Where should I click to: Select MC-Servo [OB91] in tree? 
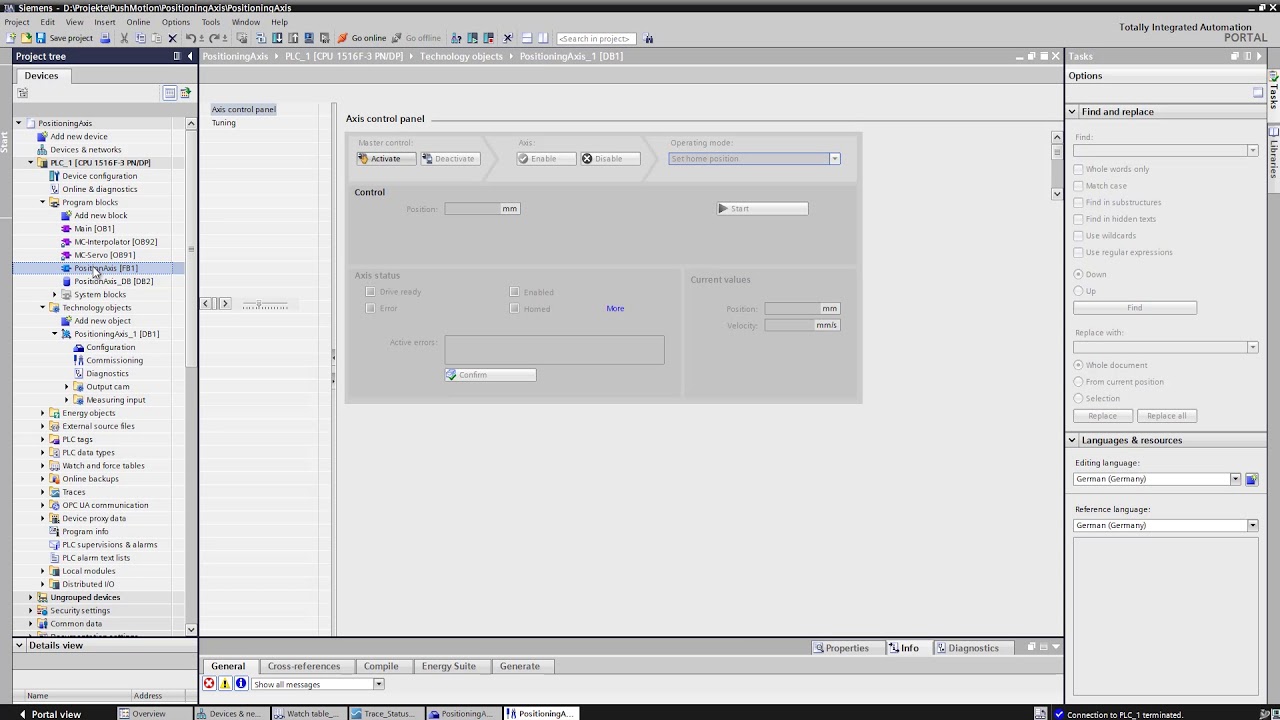(x=104, y=255)
